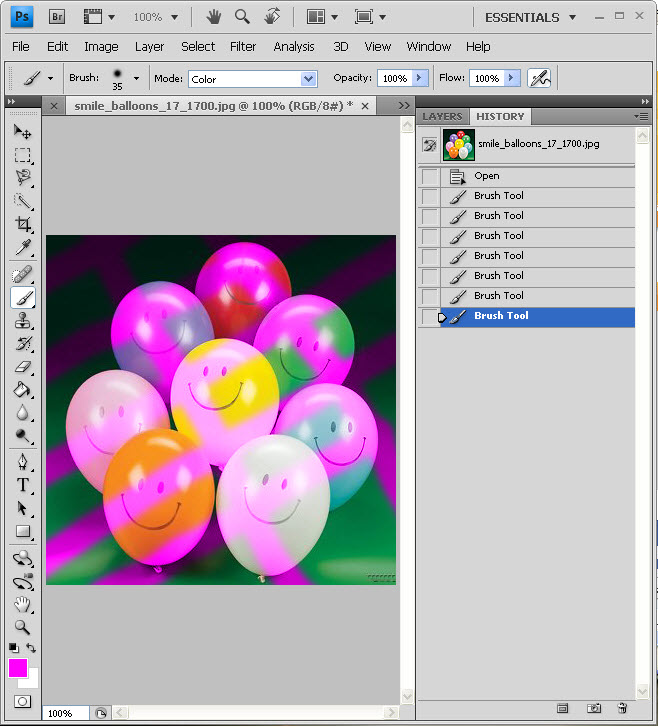Select the Zoom tool in toolbox
The height and width of the screenshot is (726, 658).
[22, 628]
